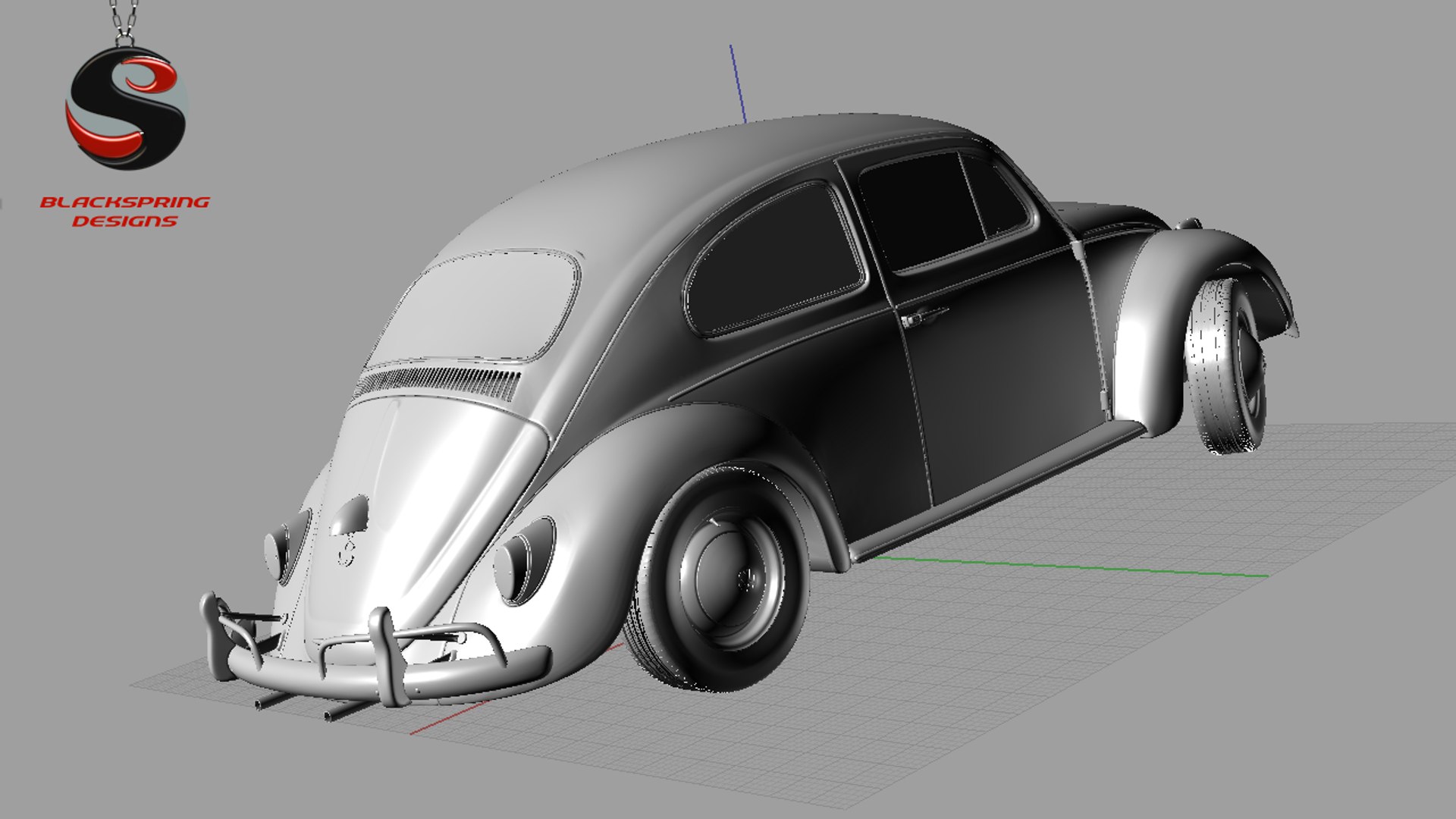Click the blue Z-axis line above roof
This screenshot has height=819, width=1456.
tap(737, 83)
